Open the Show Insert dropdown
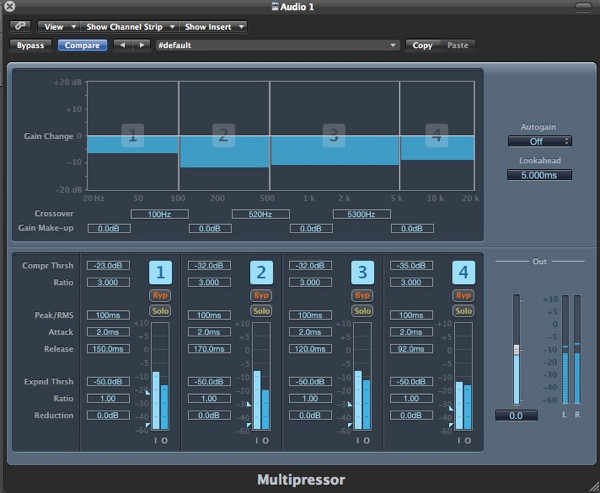Screen dimensions: 600x493 (x=213, y=27)
